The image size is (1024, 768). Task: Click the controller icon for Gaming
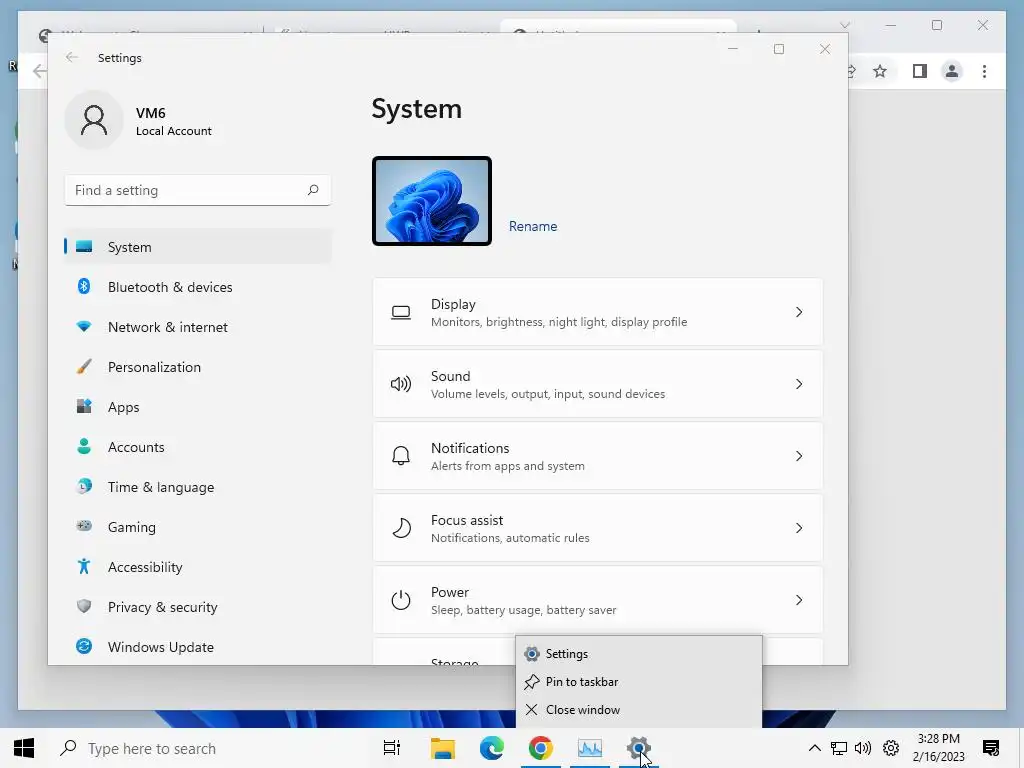coord(84,526)
